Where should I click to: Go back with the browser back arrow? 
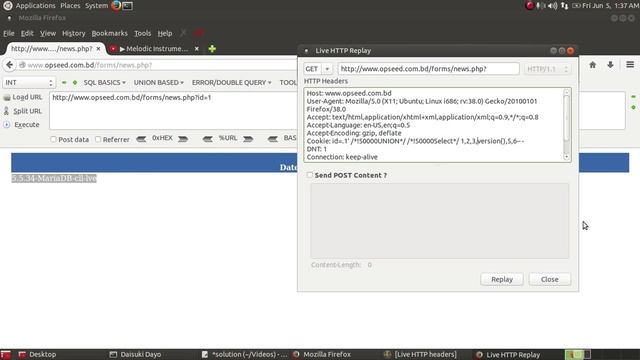[9, 65]
